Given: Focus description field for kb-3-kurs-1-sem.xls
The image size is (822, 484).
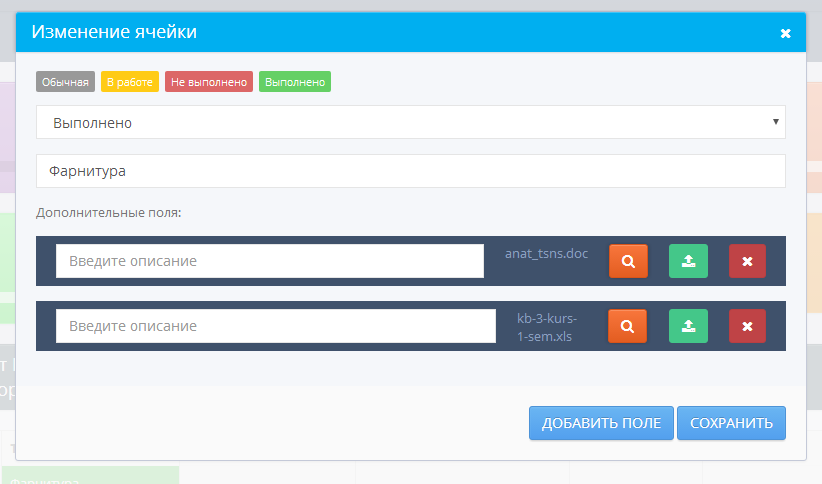Looking at the screenshot, I should pyautogui.click(x=276, y=326).
